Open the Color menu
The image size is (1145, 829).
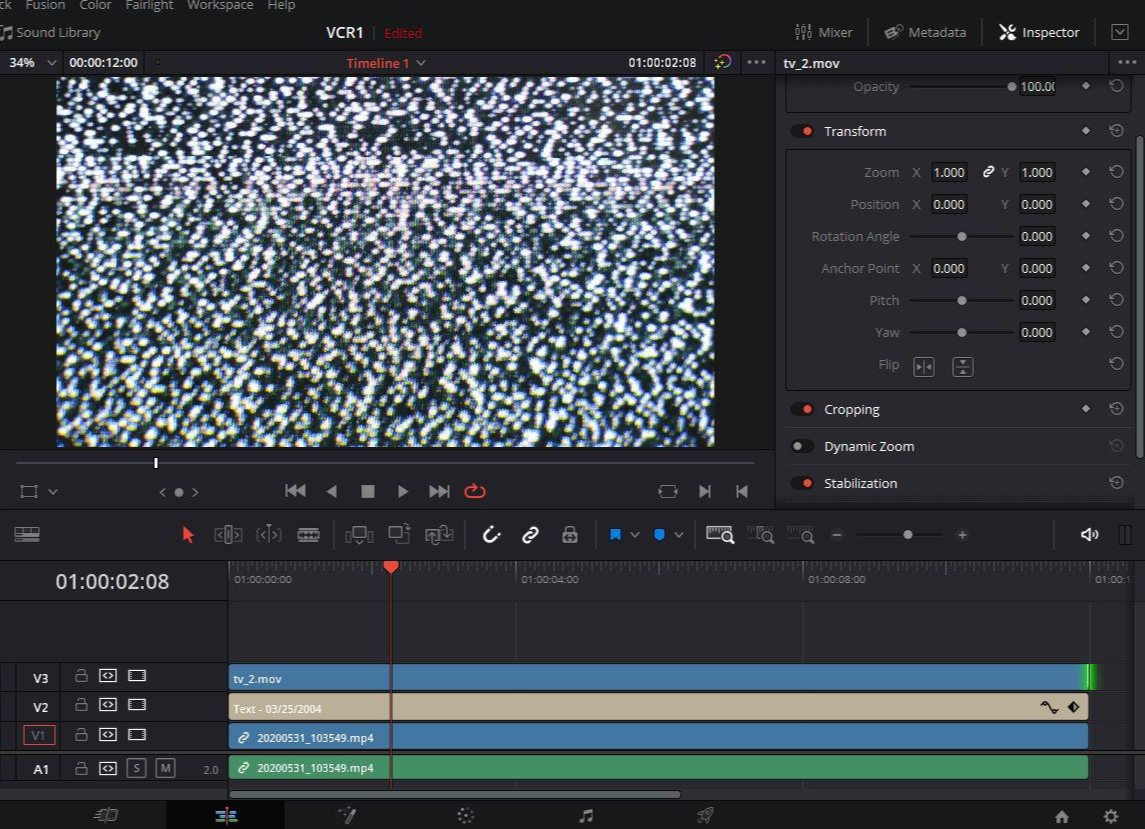point(95,5)
